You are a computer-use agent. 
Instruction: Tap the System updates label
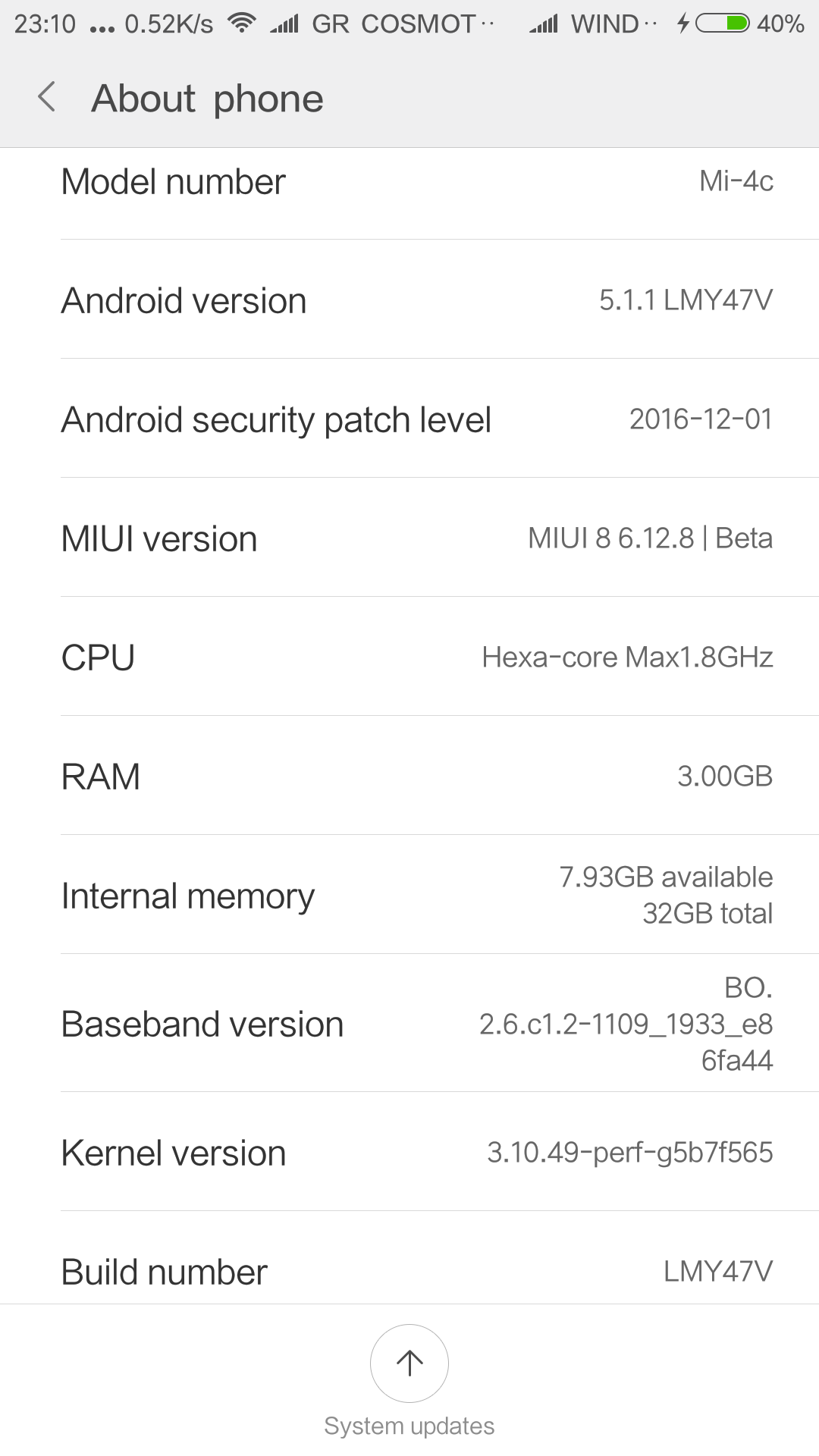[x=409, y=1426]
